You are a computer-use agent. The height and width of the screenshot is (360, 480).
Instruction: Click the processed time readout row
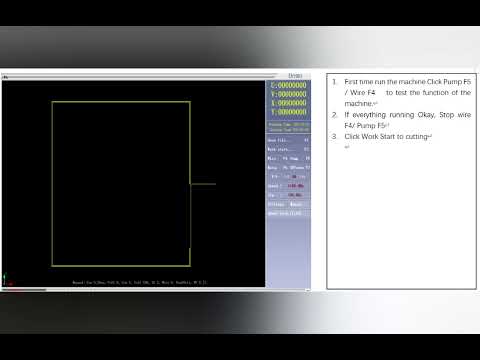tap(288, 124)
